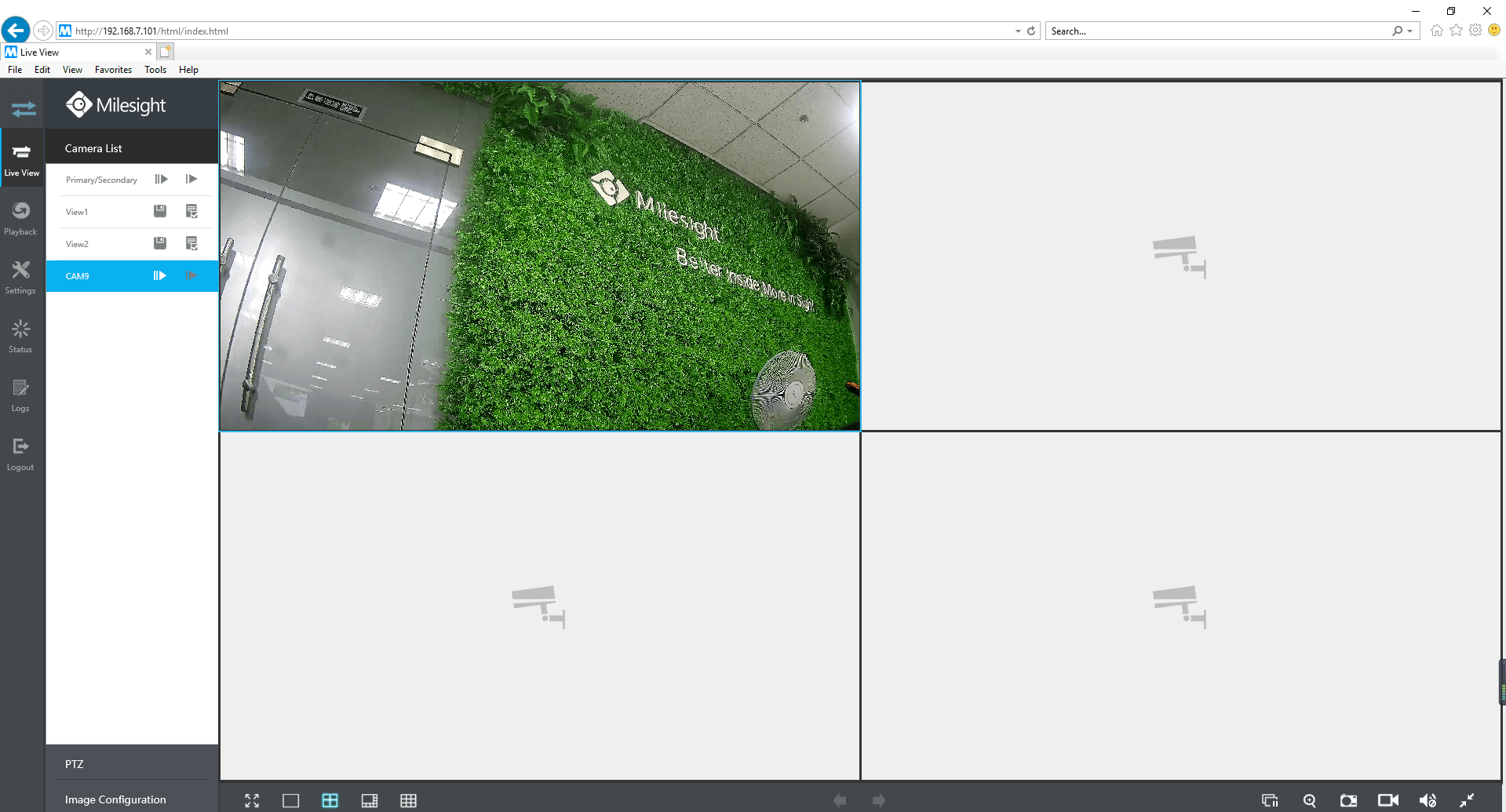Open the Playback section
Image resolution: width=1506 pixels, height=812 pixels.
click(21, 218)
